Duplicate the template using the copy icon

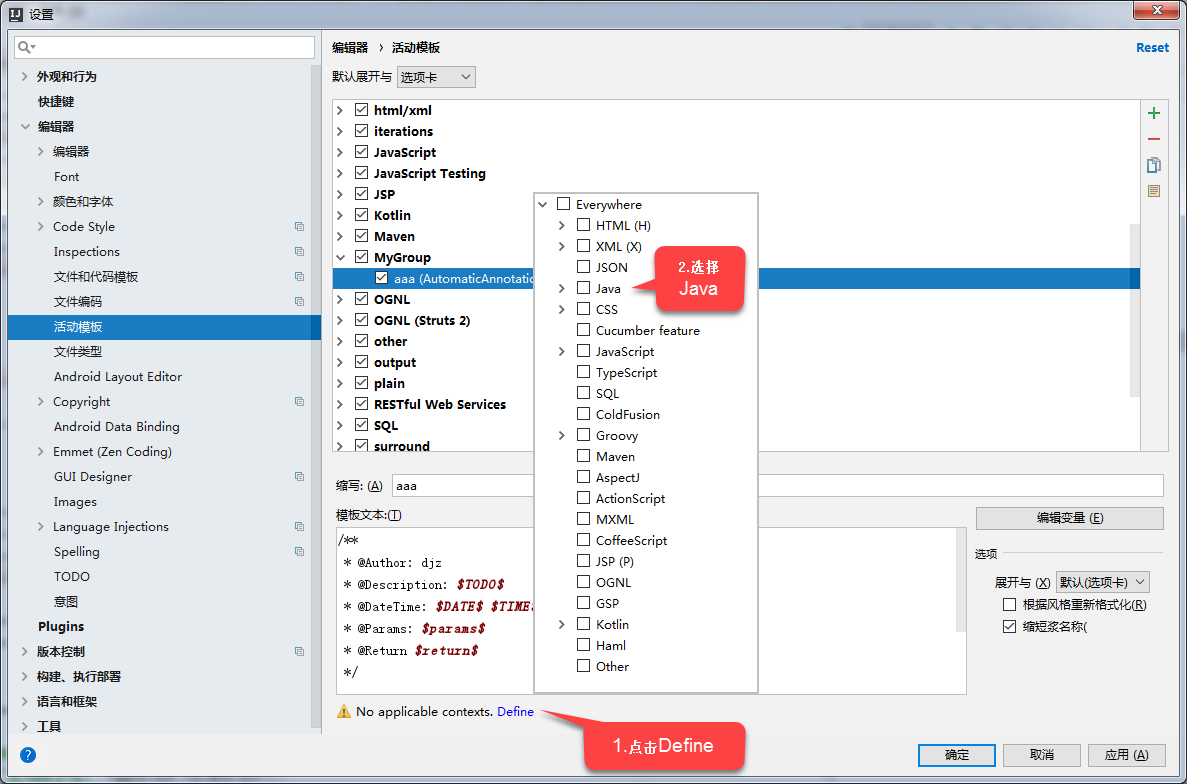1154,165
